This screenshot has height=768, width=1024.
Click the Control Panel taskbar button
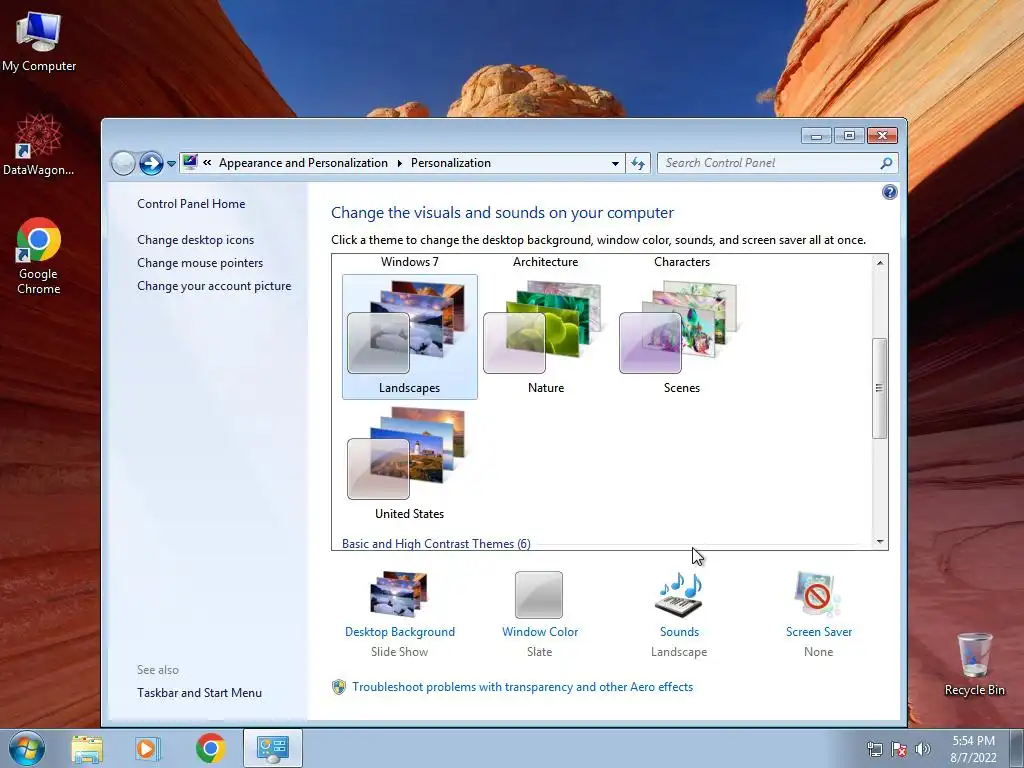(272, 748)
